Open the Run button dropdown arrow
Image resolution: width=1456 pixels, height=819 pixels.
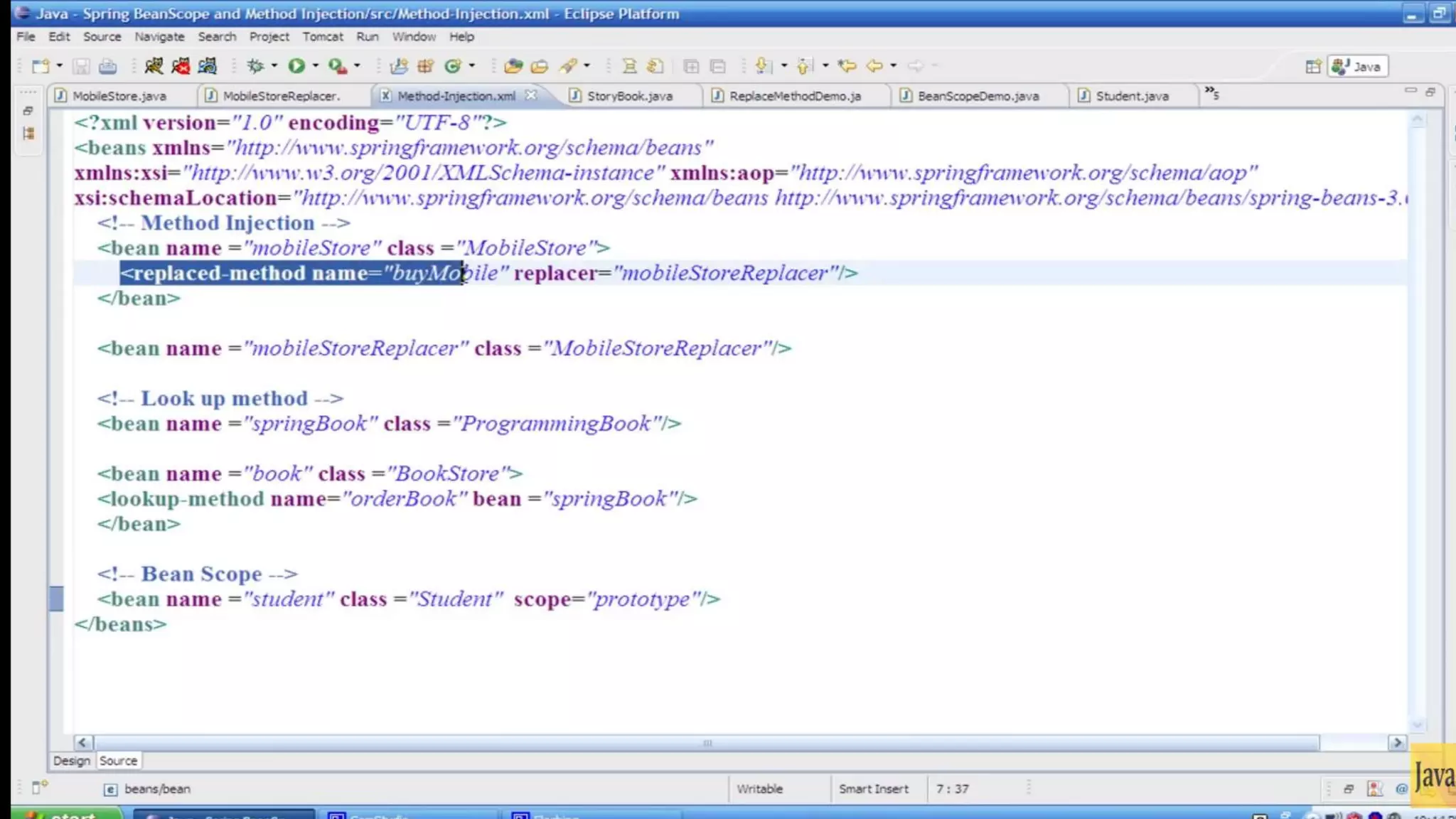point(315,66)
